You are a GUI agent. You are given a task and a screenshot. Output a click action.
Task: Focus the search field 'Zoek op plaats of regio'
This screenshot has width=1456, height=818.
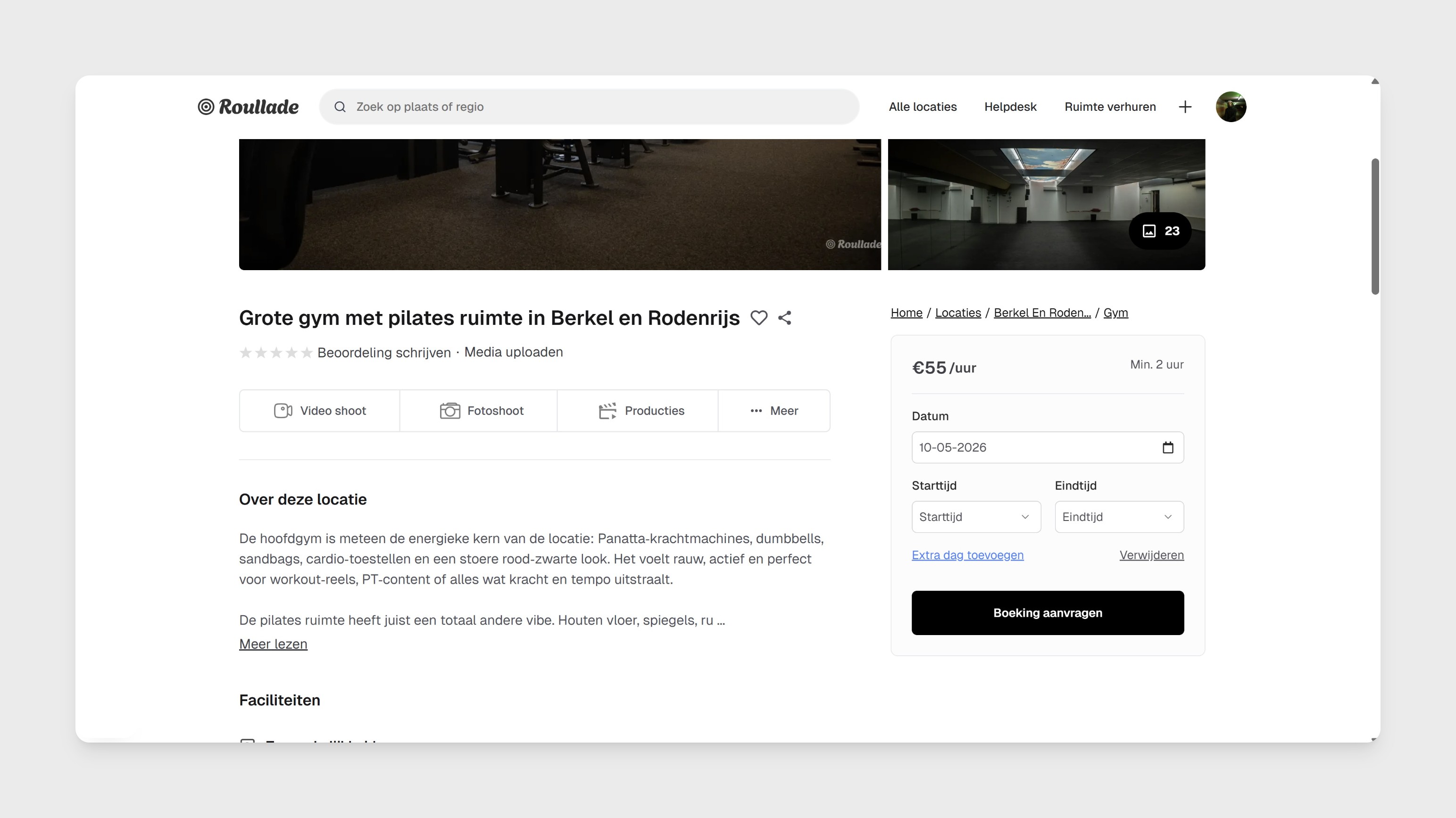click(x=589, y=107)
